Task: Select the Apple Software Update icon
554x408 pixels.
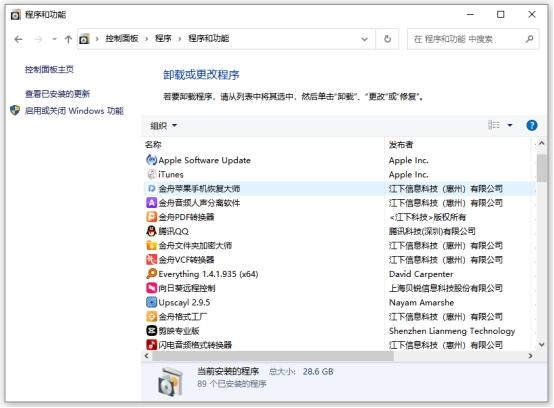Action: click(151, 160)
